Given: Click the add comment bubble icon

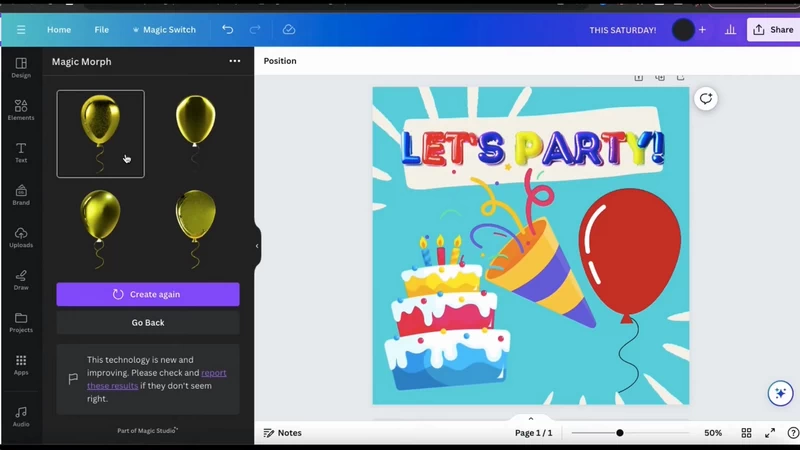Looking at the screenshot, I should coord(706,98).
